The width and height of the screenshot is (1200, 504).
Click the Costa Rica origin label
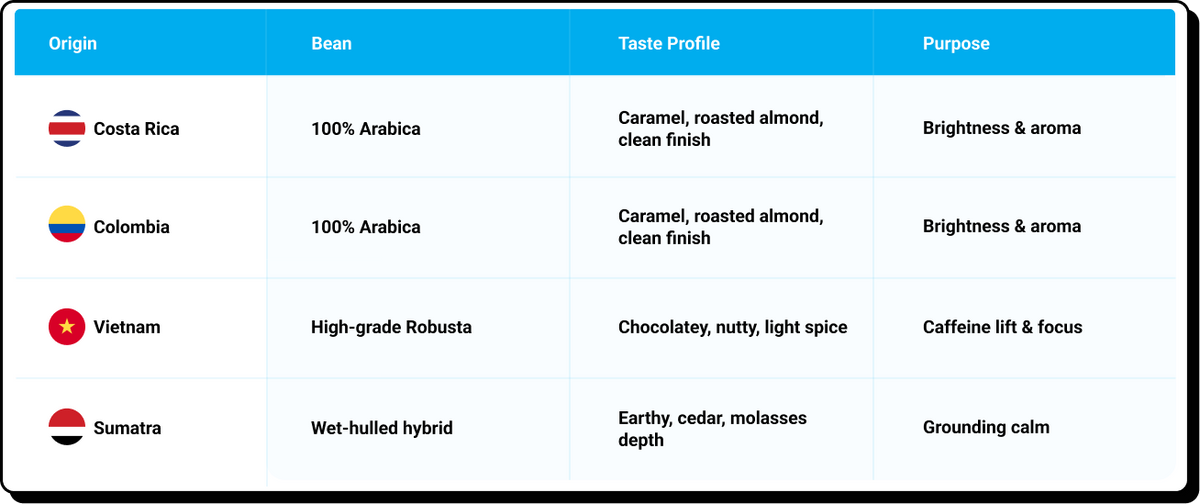pos(137,129)
